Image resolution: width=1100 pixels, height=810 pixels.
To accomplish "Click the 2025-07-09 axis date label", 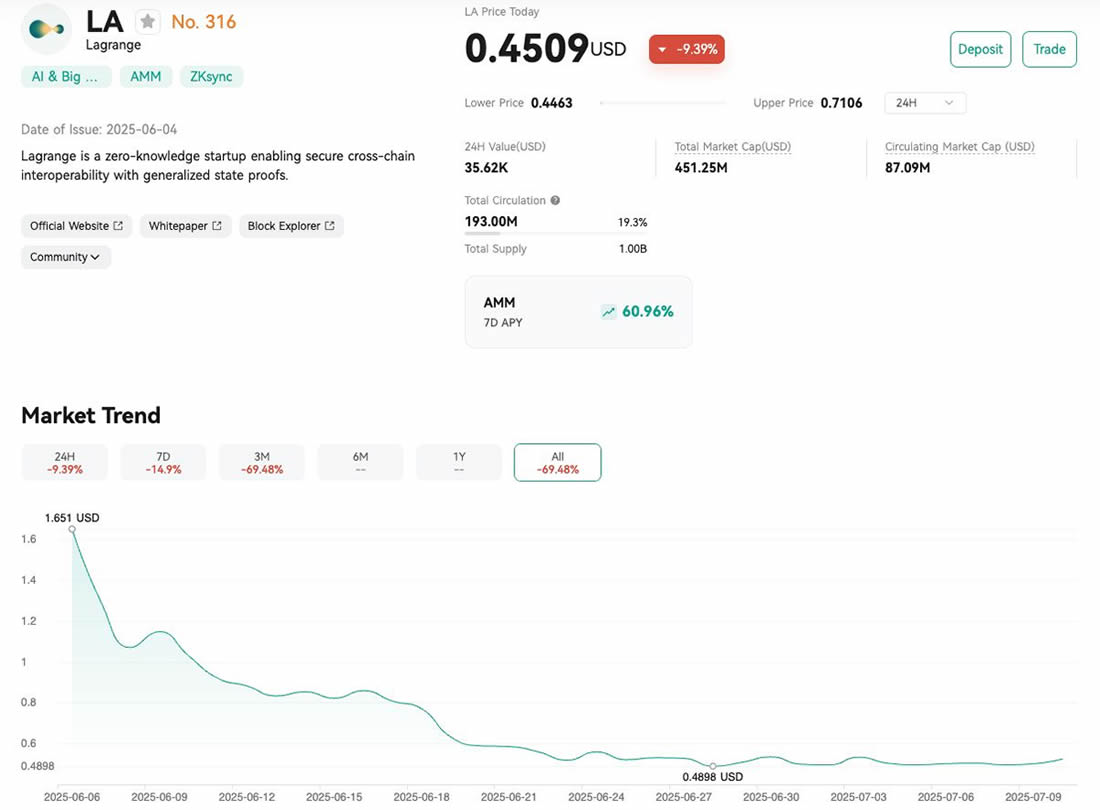I will 1033,797.
